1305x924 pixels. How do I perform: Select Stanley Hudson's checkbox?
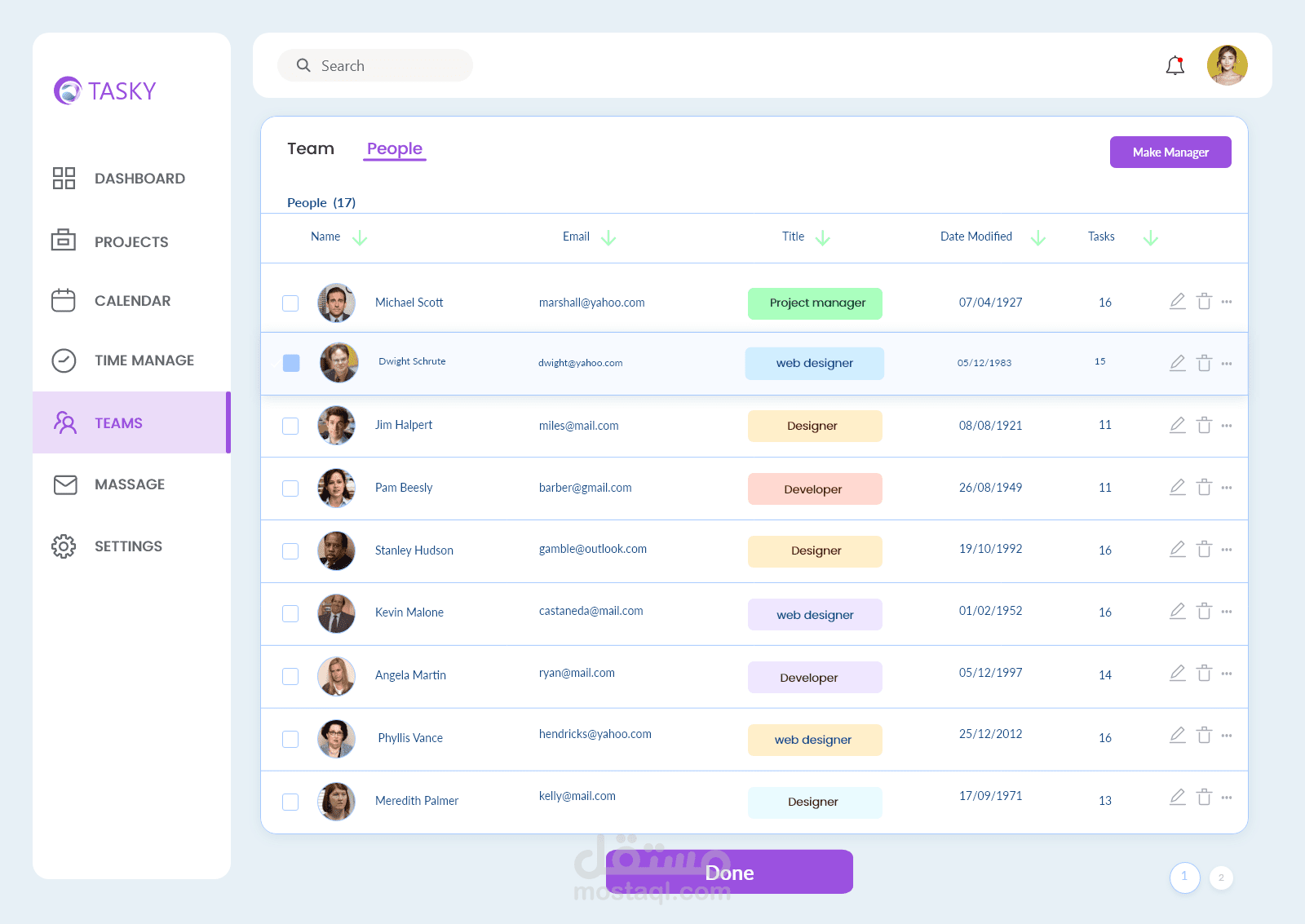pyautogui.click(x=290, y=551)
